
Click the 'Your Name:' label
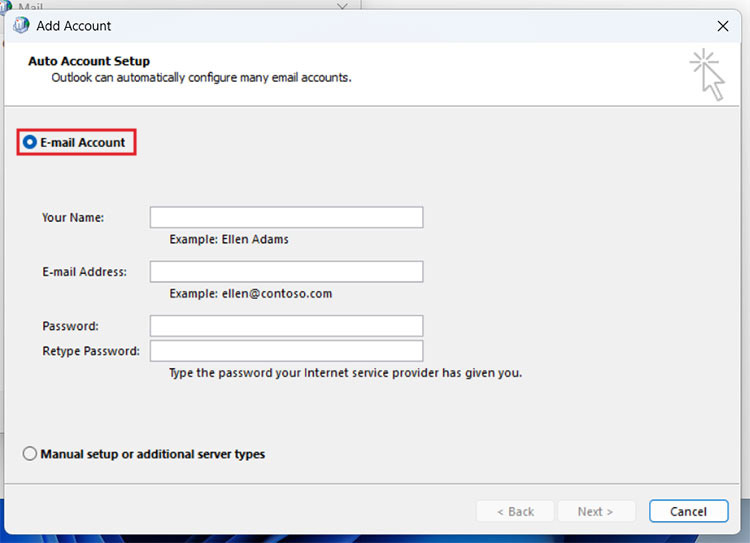click(73, 218)
